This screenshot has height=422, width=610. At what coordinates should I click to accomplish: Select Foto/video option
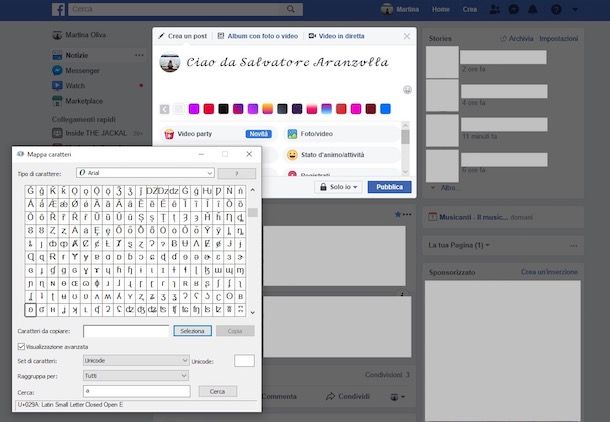click(x=341, y=134)
